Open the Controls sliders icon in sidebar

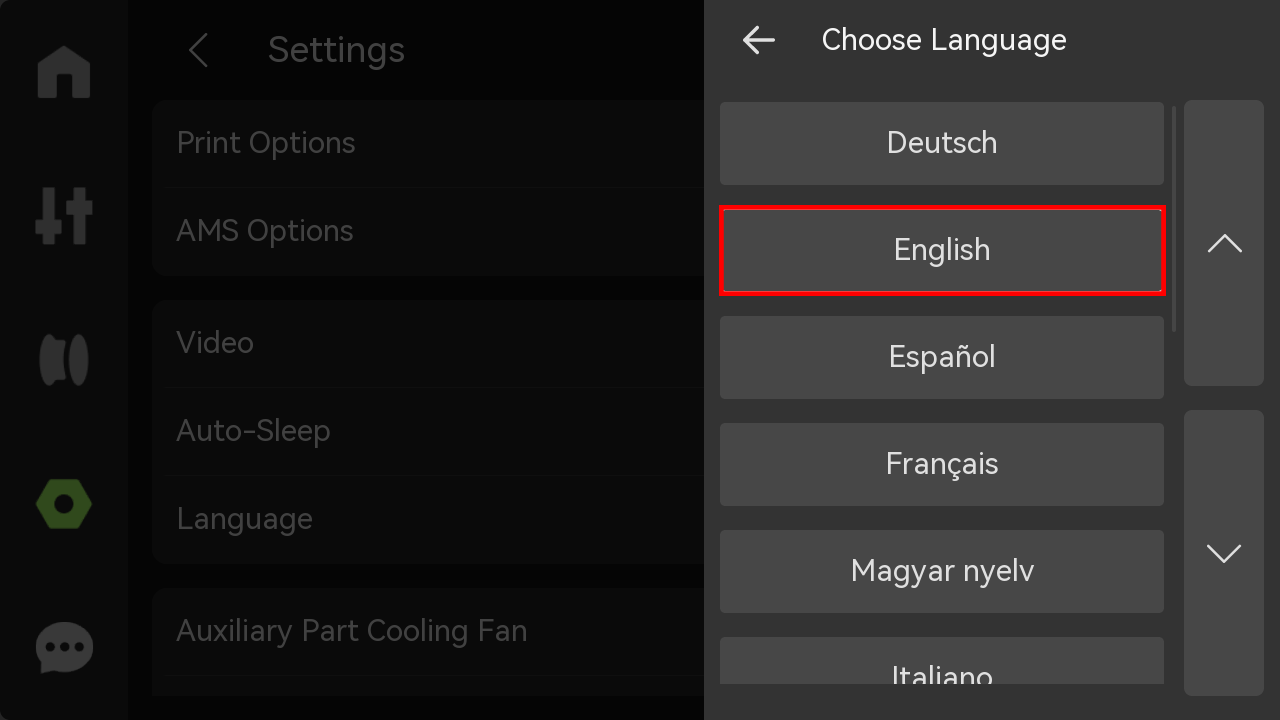tap(64, 215)
